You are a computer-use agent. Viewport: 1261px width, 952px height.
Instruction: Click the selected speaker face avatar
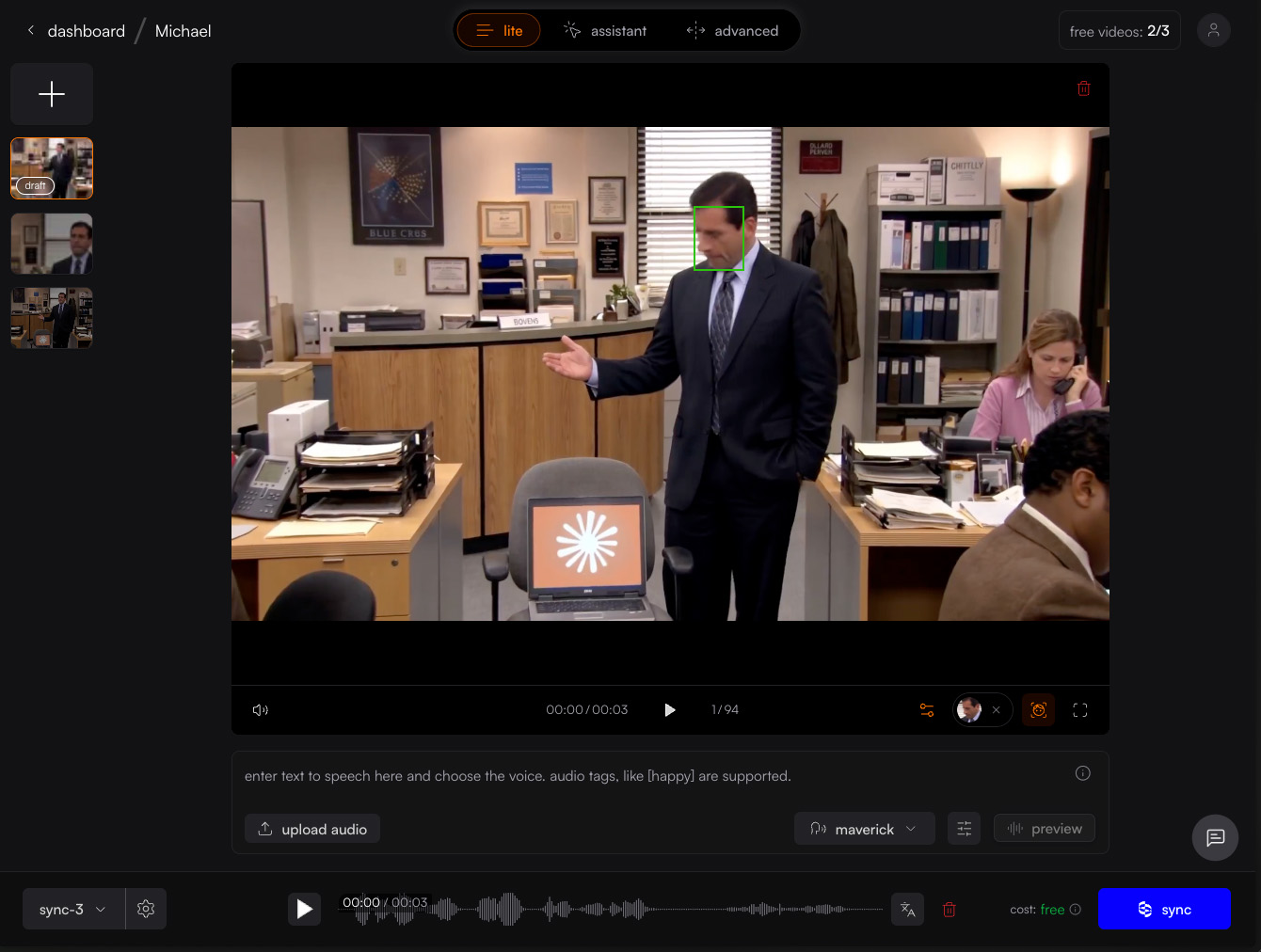click(969, 710)
